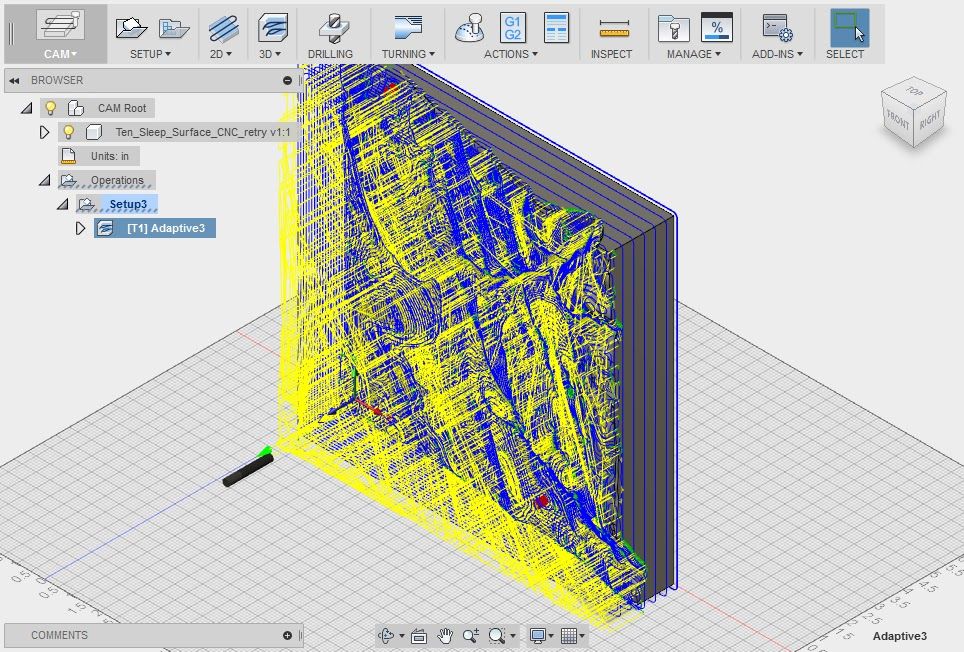
Task: Activate the Pan tool at bottom
Action: (444, 635)
